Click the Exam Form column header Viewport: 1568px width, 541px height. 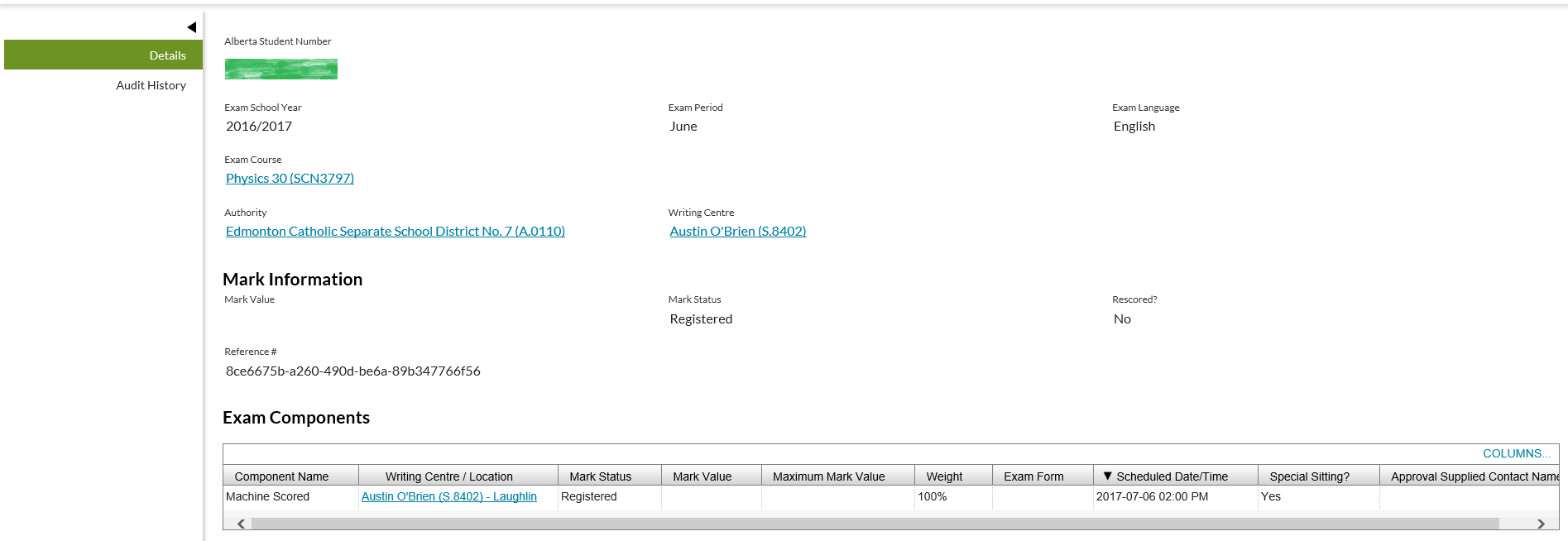click(x=1033, y=476)
